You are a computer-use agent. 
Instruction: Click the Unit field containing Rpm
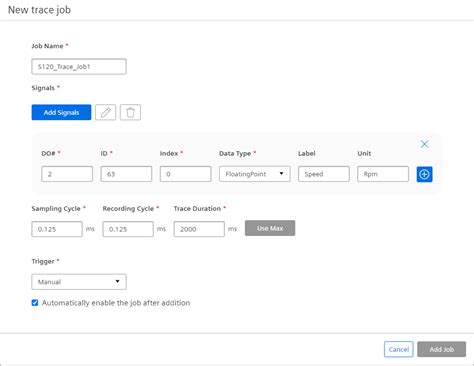click(383, 174)
